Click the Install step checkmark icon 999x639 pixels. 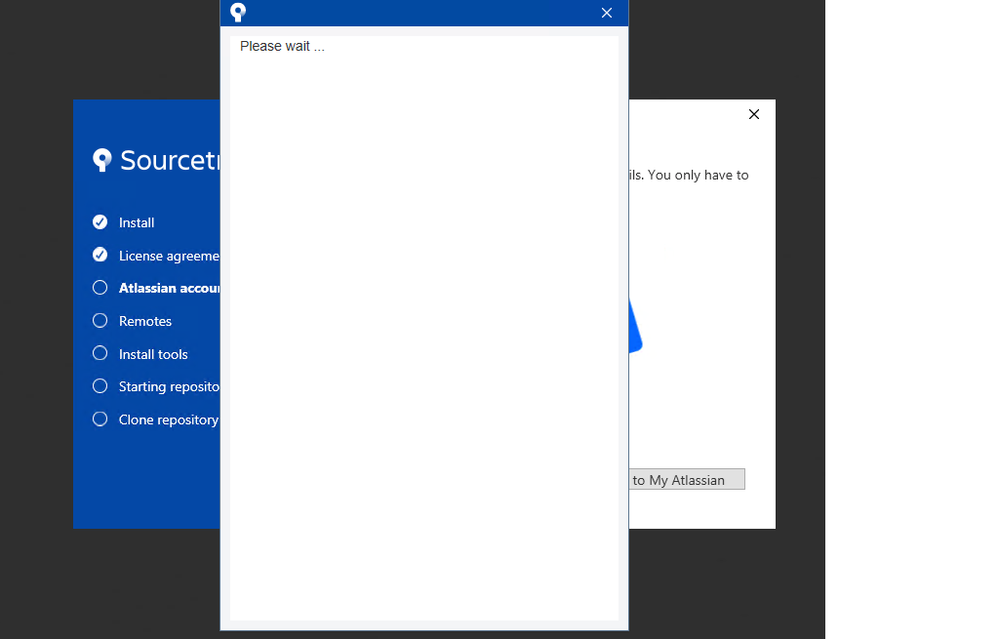pyautogui.click(x=100, y=222)
